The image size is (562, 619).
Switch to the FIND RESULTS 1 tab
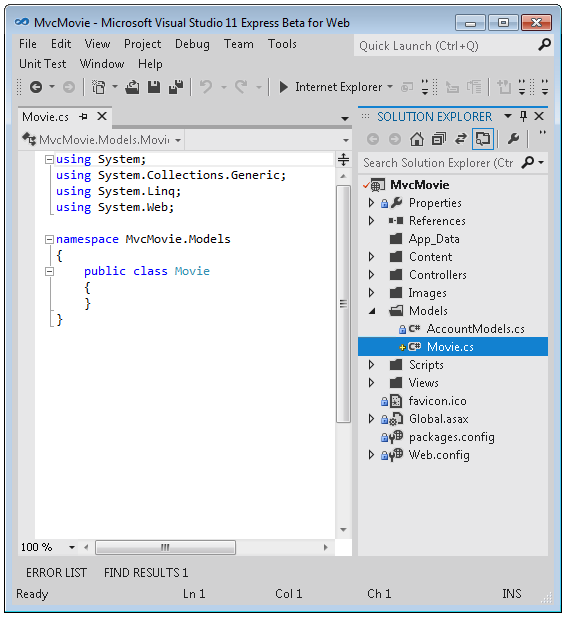pyautogui.click(x=146, y=572)
